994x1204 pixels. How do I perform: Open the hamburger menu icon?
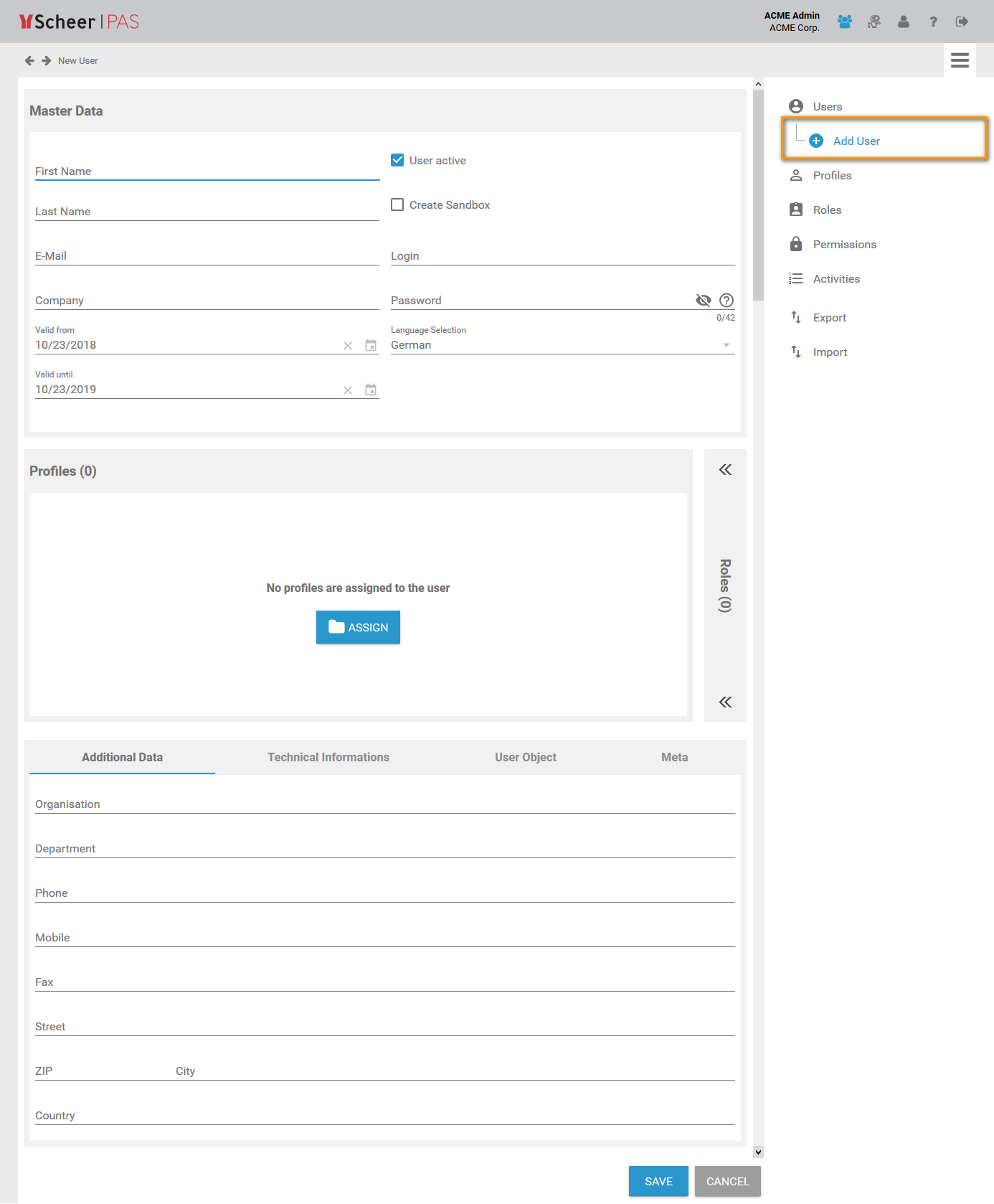tap(960, 61)
